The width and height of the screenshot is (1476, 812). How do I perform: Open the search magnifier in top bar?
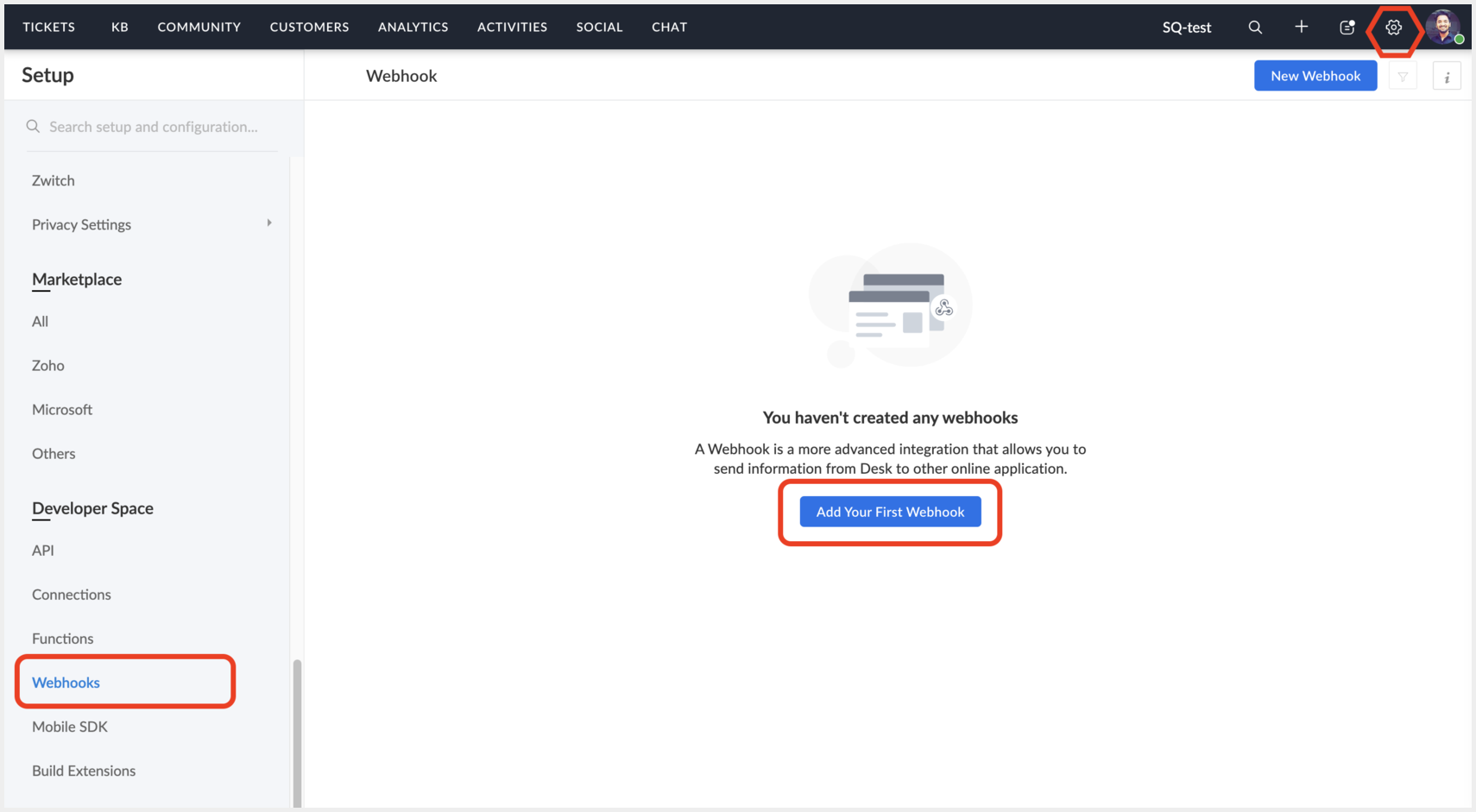tap(1255, 28)
